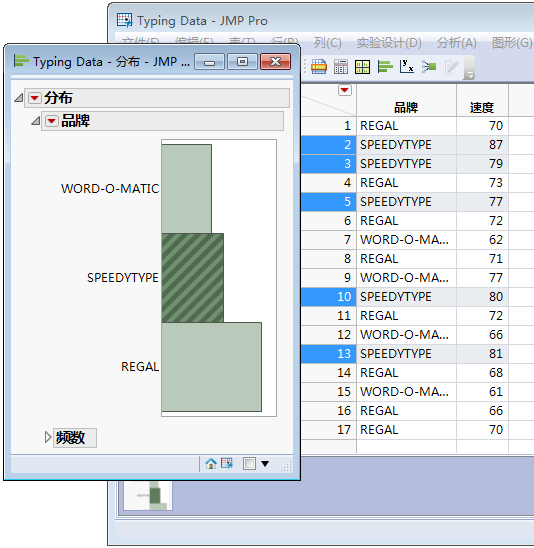This screenshot has width=534, height=548.
Task: Open the 分析(A) menu
Action: pos(456,43)
